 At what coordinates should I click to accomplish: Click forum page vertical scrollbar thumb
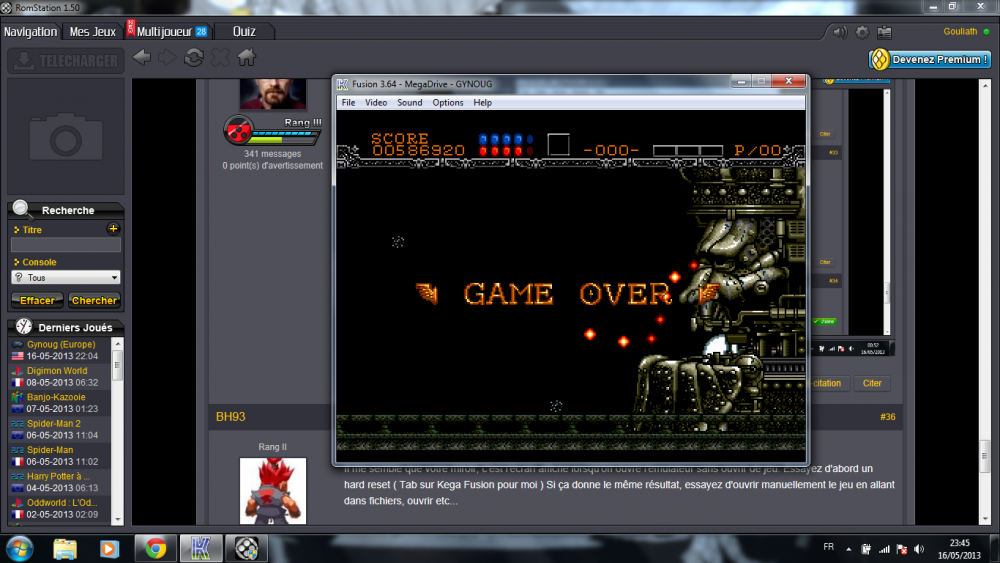coord(985,455)
